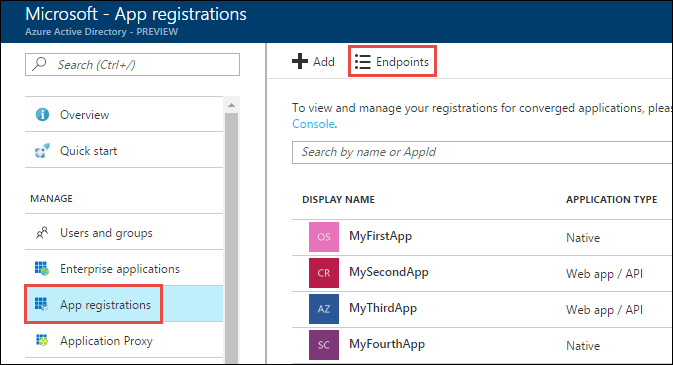Follow the Console link
The width and height of the screenshot is (673, 365).
click(x=313, y=124)
